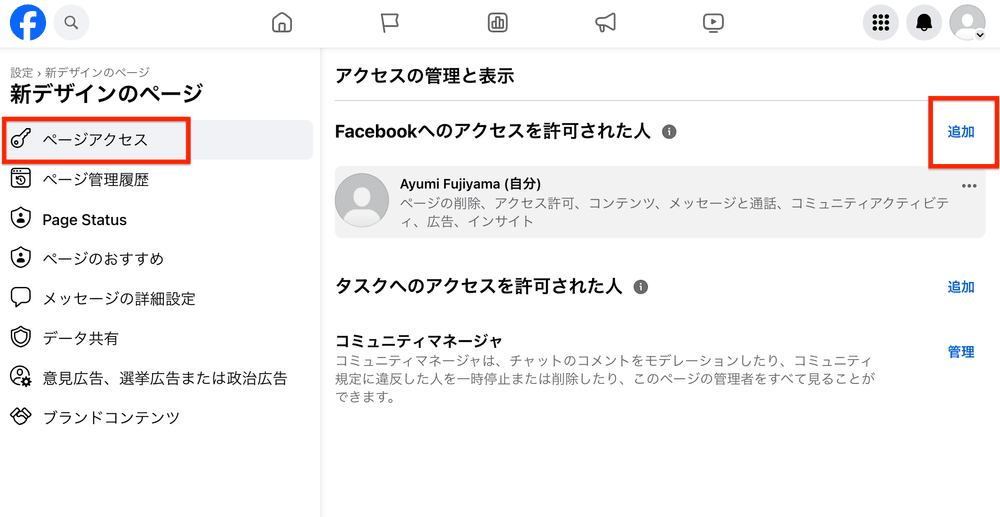Open Pages flag icon in top bar

(x=390, y=23)
